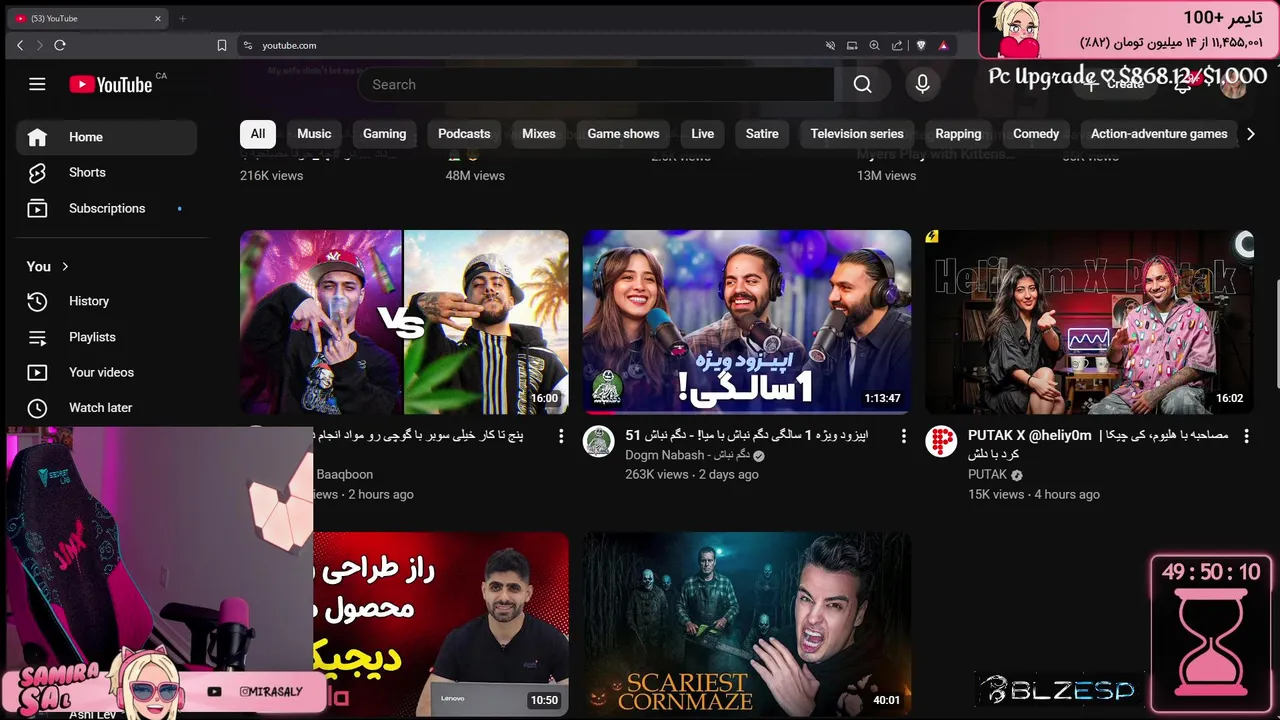Bookmark this page with bookmark icon

coord(222,45)
